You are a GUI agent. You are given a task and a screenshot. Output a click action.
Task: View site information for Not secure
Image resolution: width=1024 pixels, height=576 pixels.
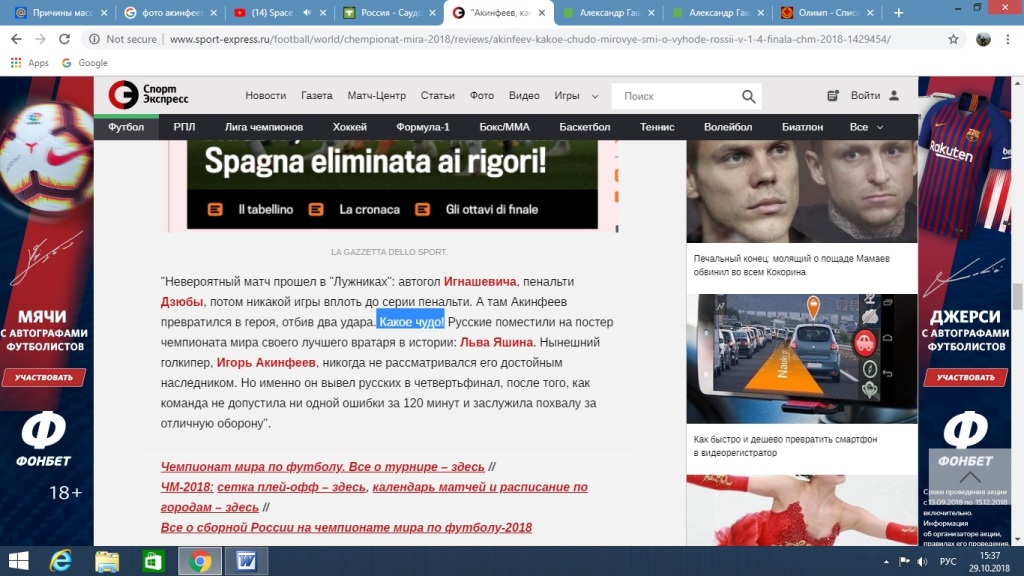coord(123,39)
